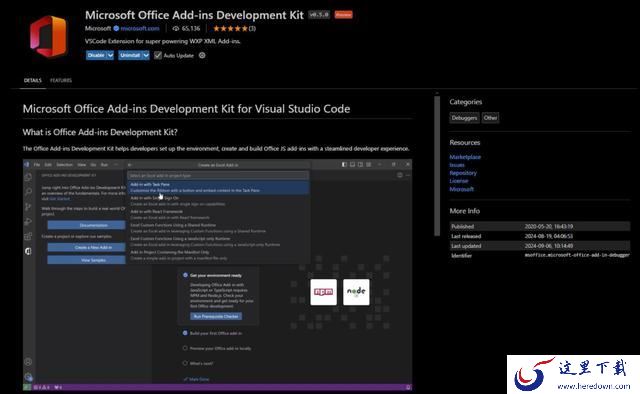Select the 'What's next?' step circle

[x=185, y=363]
